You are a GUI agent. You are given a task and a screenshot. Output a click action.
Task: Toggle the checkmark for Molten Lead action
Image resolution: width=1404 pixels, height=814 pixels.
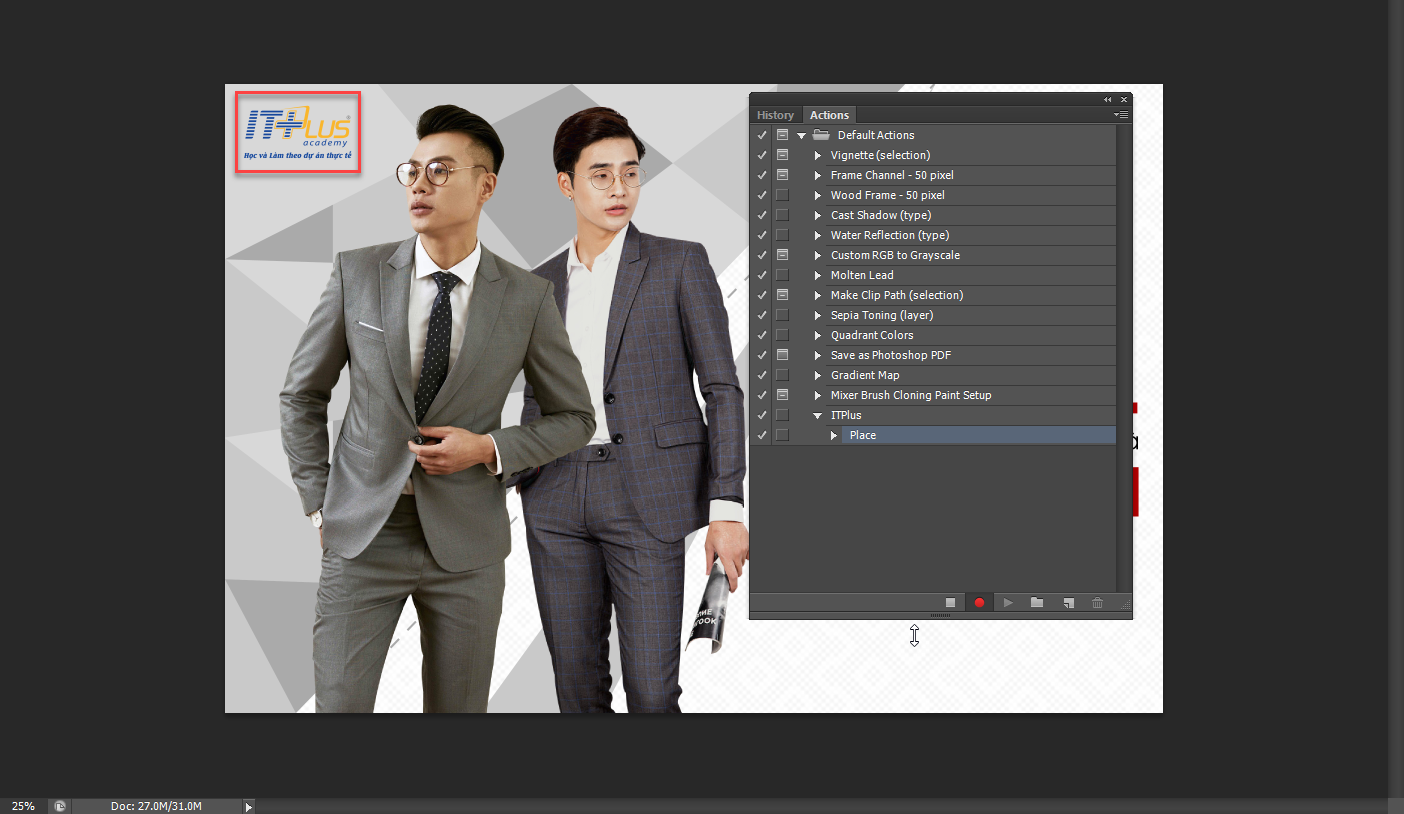(762, 275)
